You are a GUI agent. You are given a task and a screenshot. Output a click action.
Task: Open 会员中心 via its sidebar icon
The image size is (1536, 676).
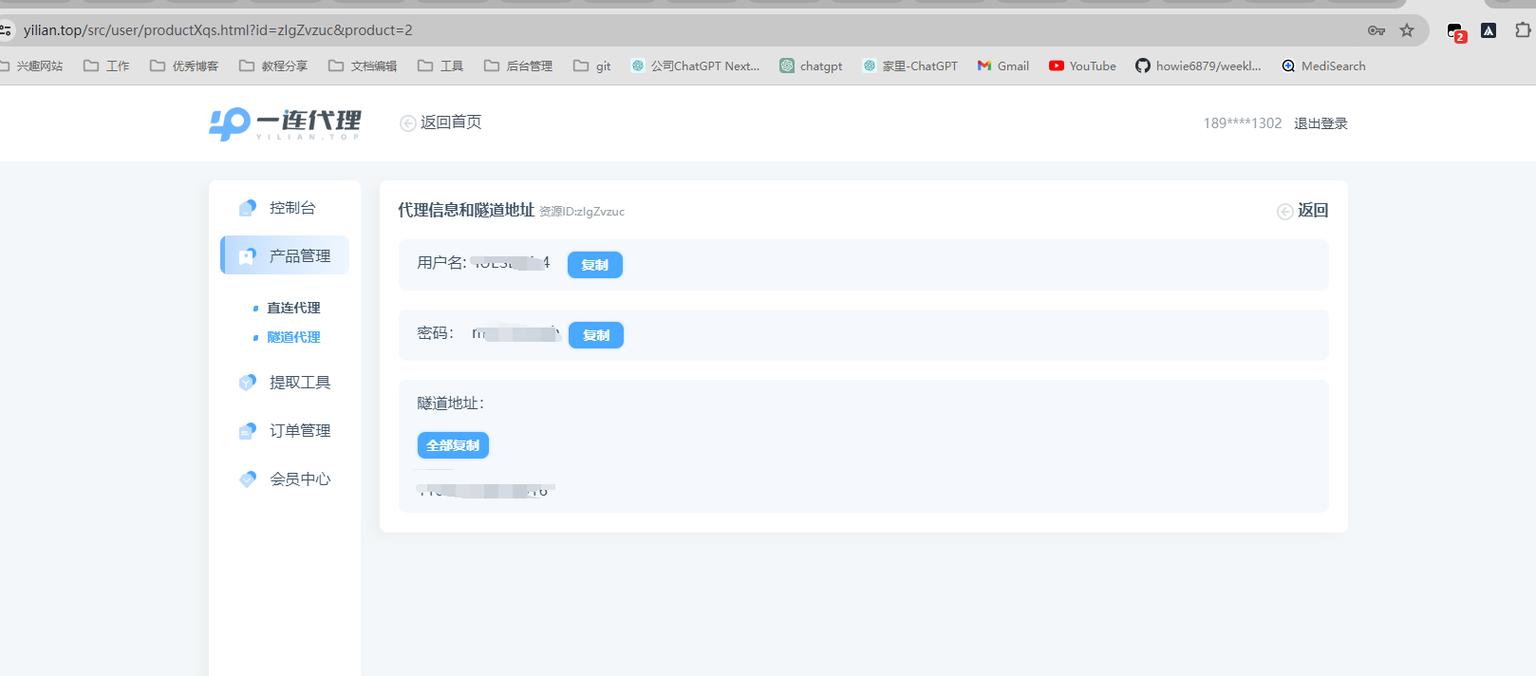(x=247, y=479)
